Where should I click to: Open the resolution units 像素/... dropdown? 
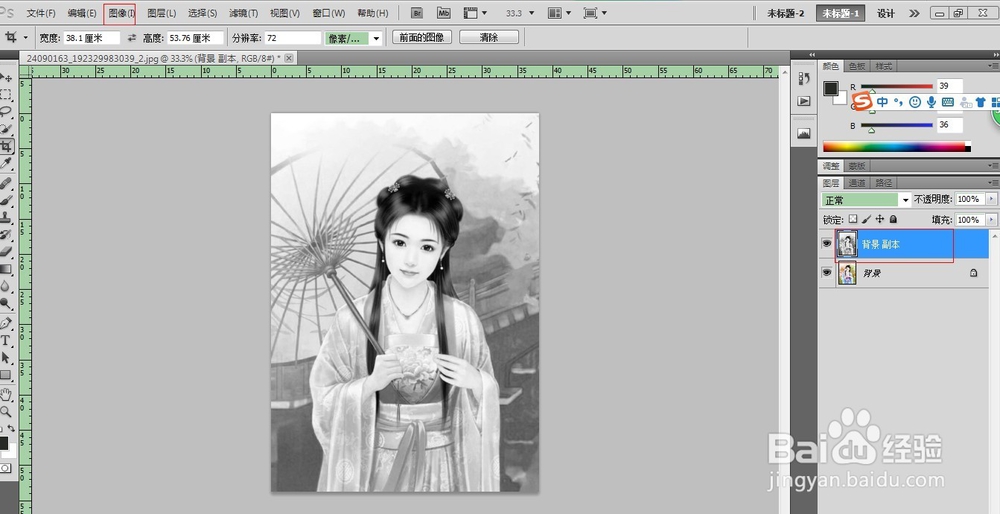(x=353, y=38)
